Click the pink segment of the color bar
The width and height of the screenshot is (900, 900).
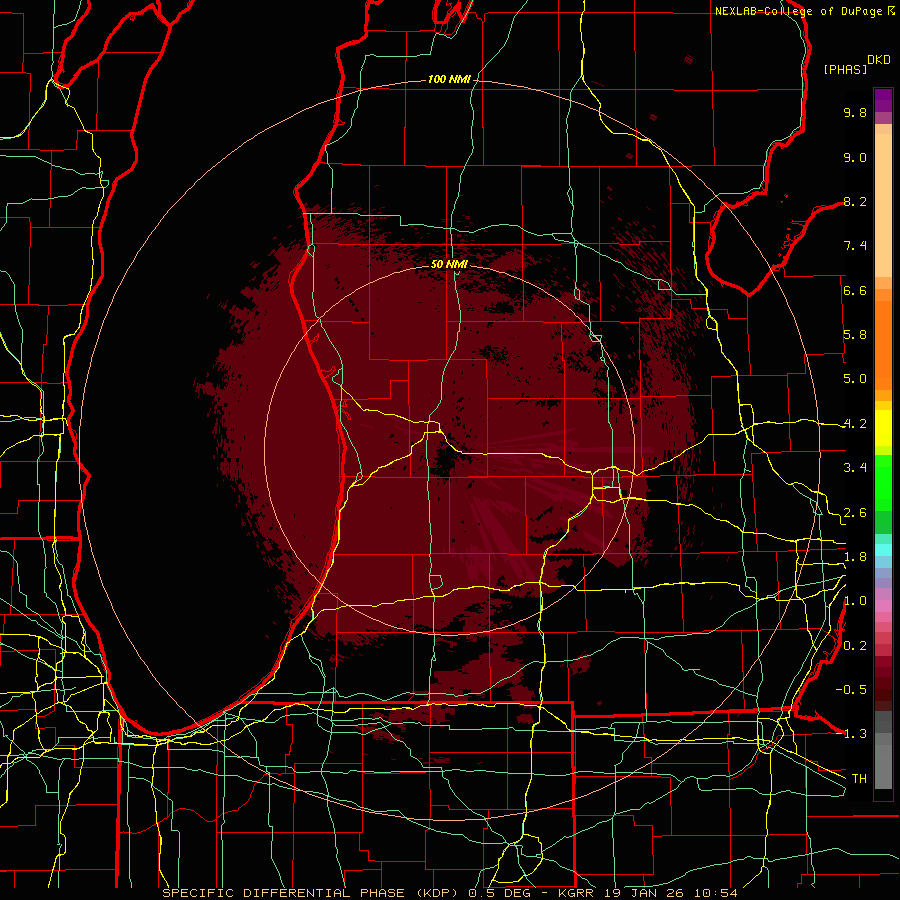(x=883, y=606)
